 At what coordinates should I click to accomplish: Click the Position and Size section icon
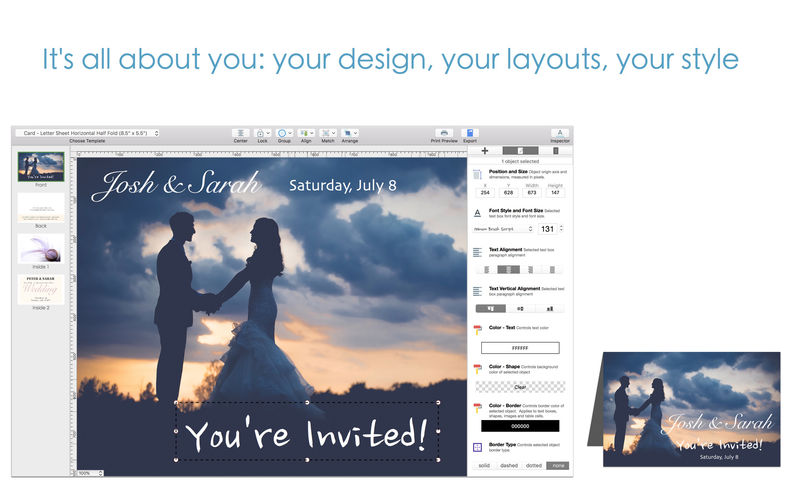coord(477,175)
